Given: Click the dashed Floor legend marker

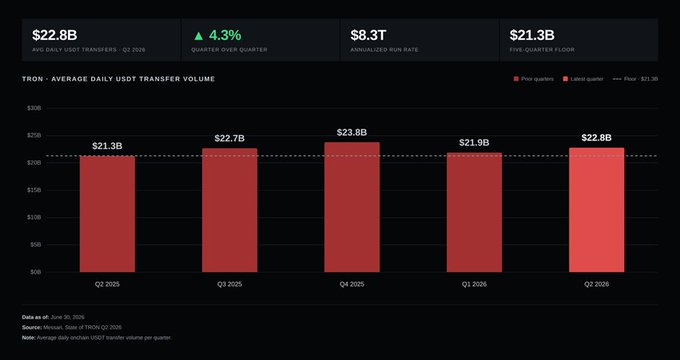Looking at the screenshot, I should 617,79.
